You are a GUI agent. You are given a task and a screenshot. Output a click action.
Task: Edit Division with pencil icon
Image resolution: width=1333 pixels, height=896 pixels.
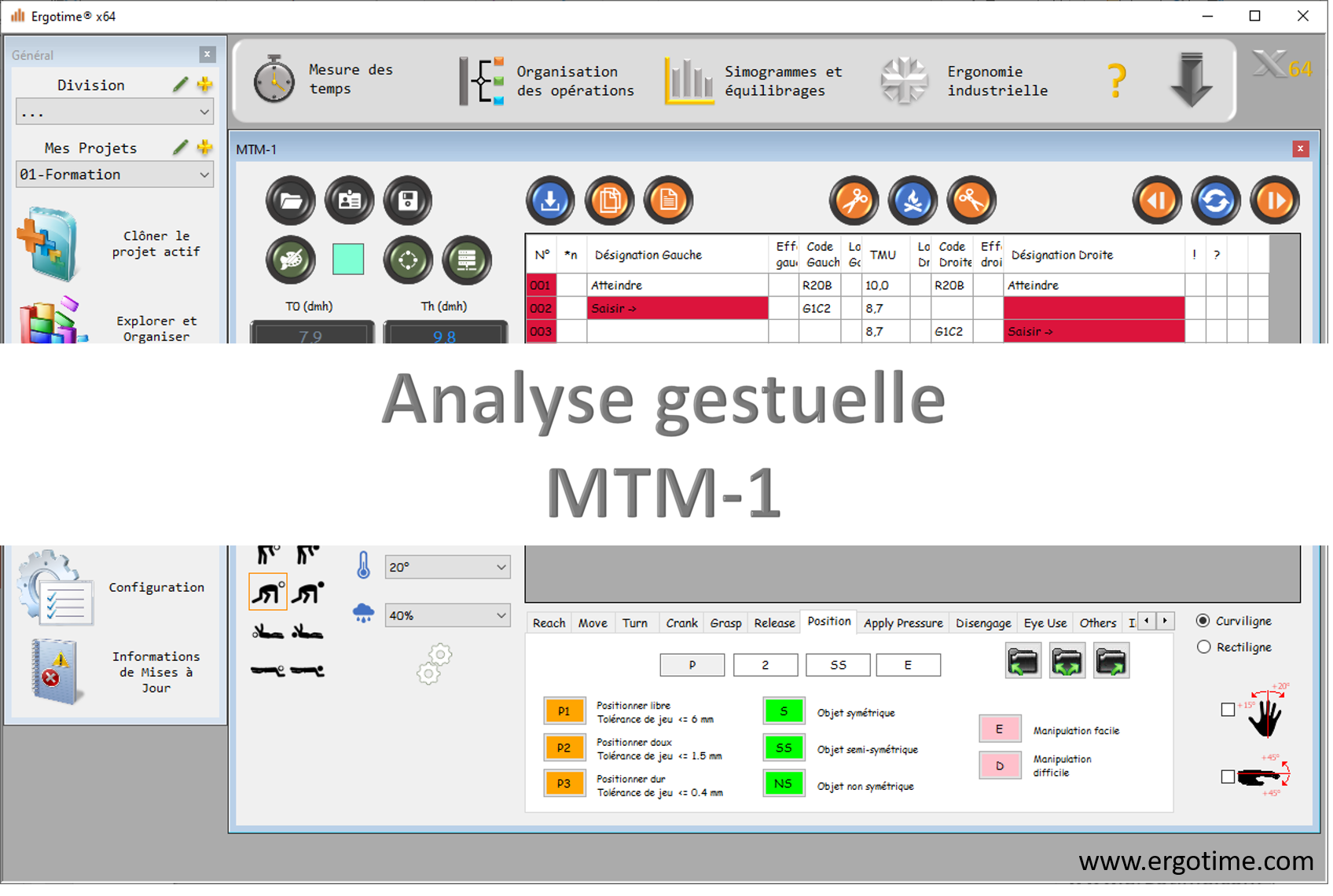pyautogui.click(x=181, y=84)
